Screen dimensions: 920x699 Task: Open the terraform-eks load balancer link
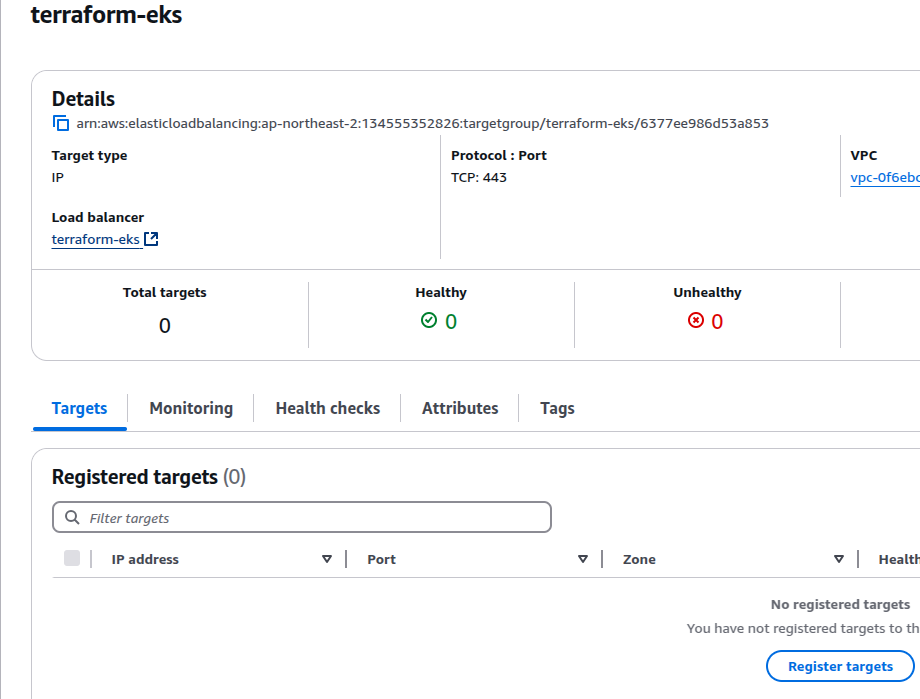96,239
